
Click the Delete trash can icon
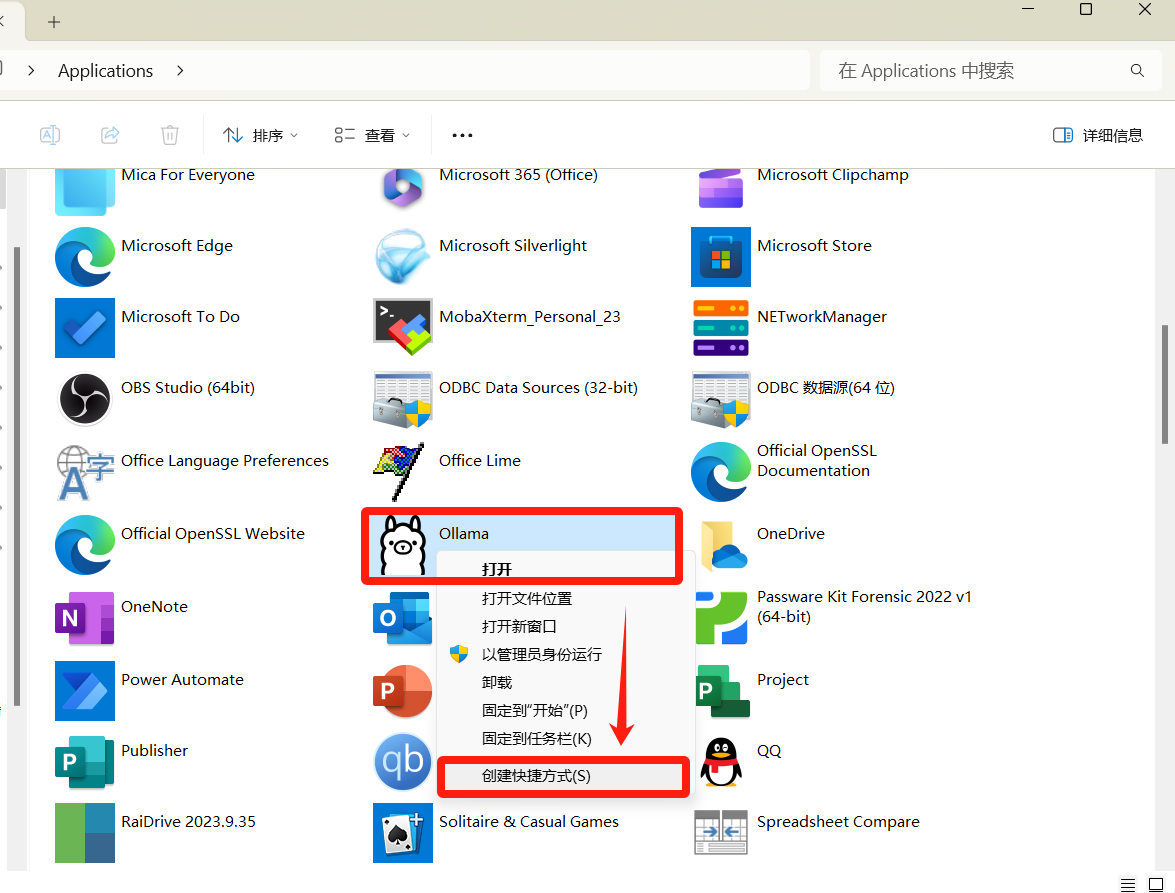(170, 135)
